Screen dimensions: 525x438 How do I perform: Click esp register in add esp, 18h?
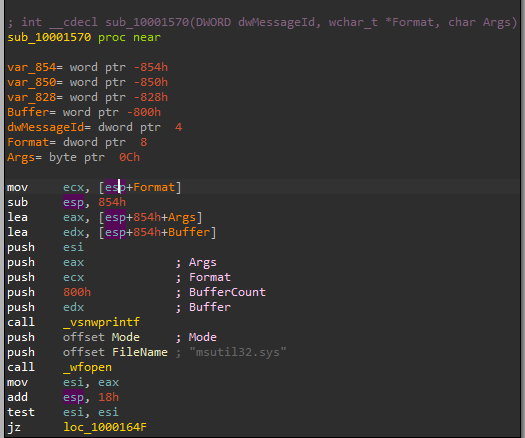[x=73, y=397]
